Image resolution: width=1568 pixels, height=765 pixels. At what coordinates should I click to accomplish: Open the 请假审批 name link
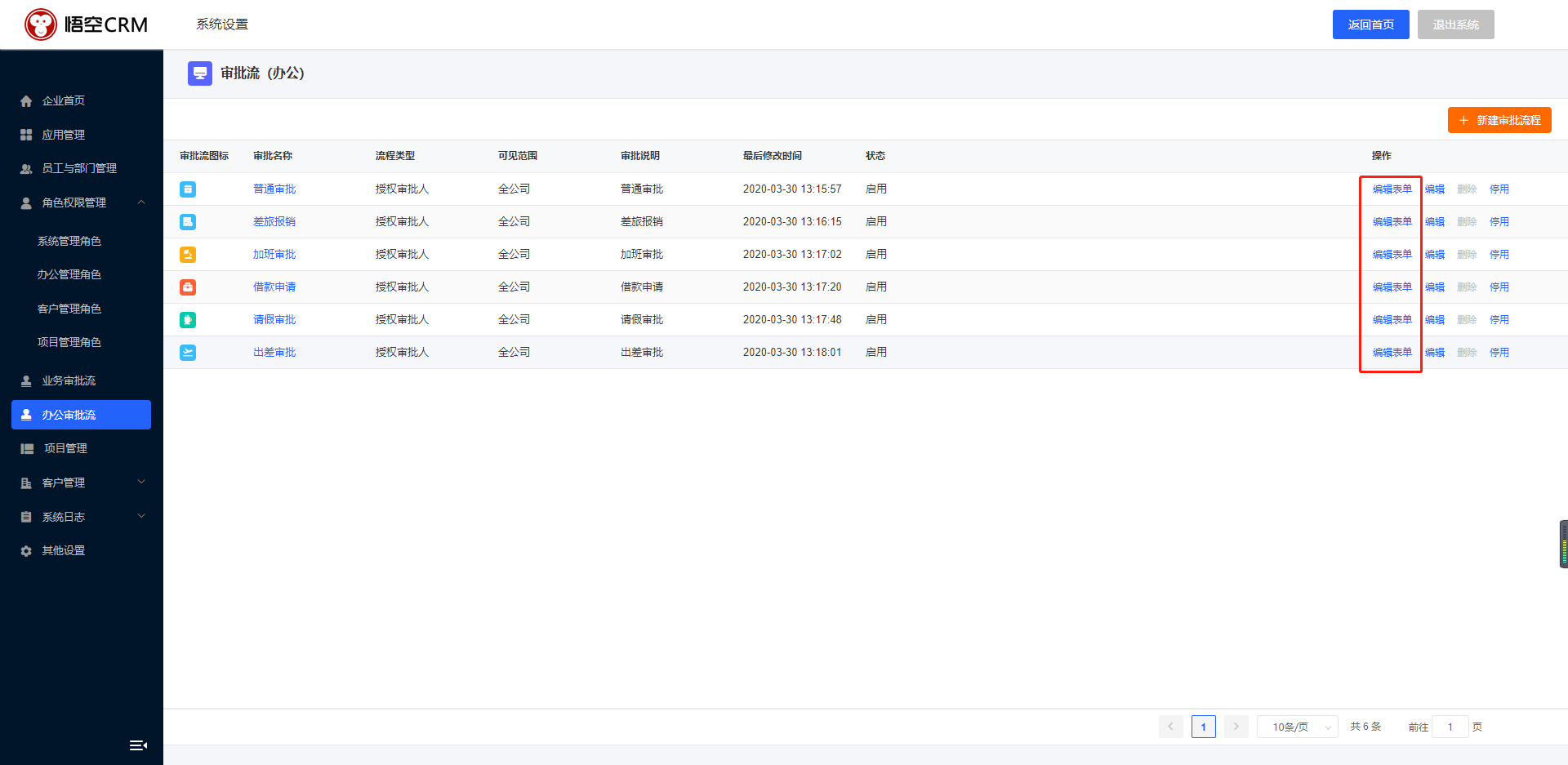tap(274, 320)
